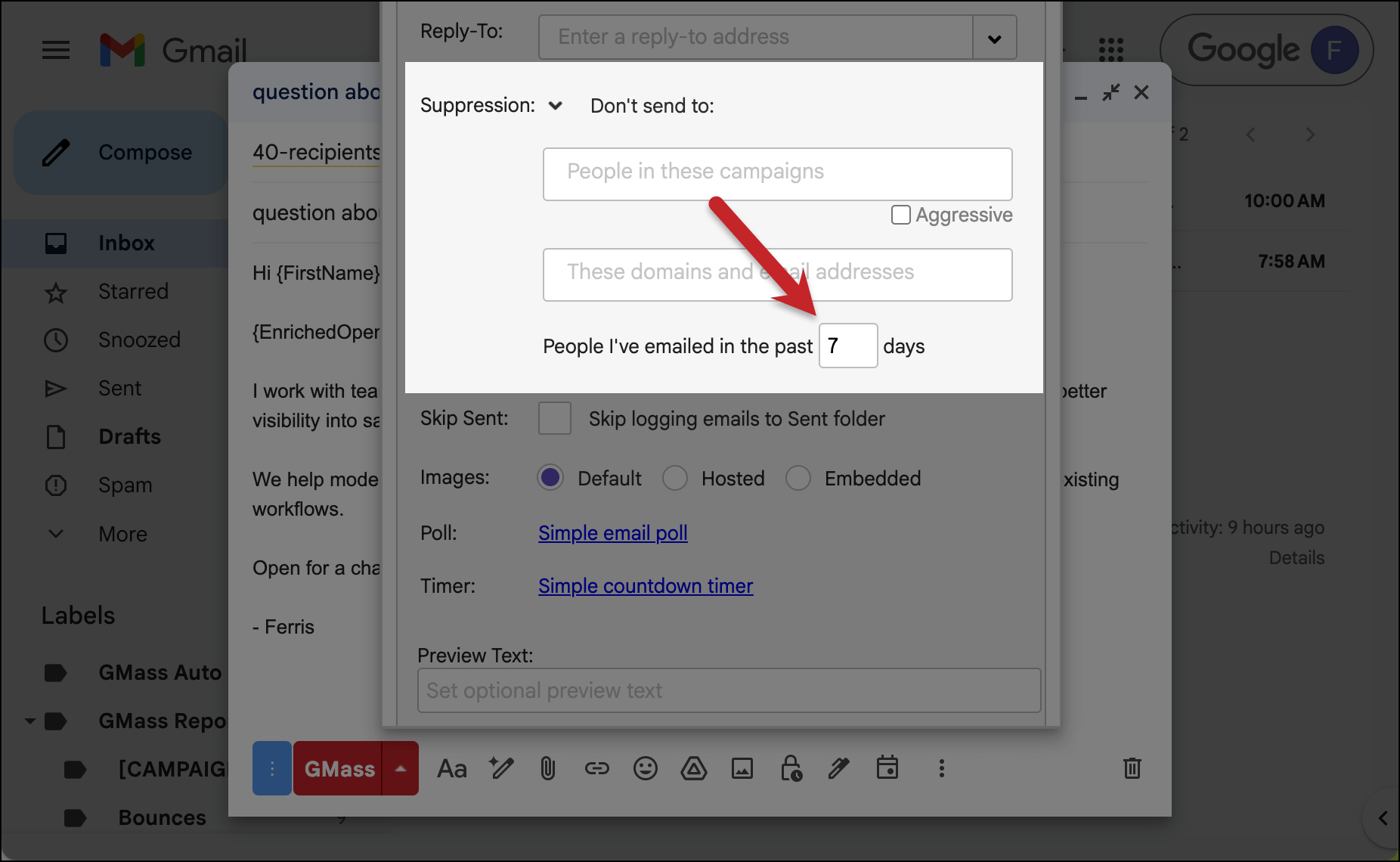Select the Hosted images radio button
Viewport: 1400px width, 862px height.
(x=674, y=478)
